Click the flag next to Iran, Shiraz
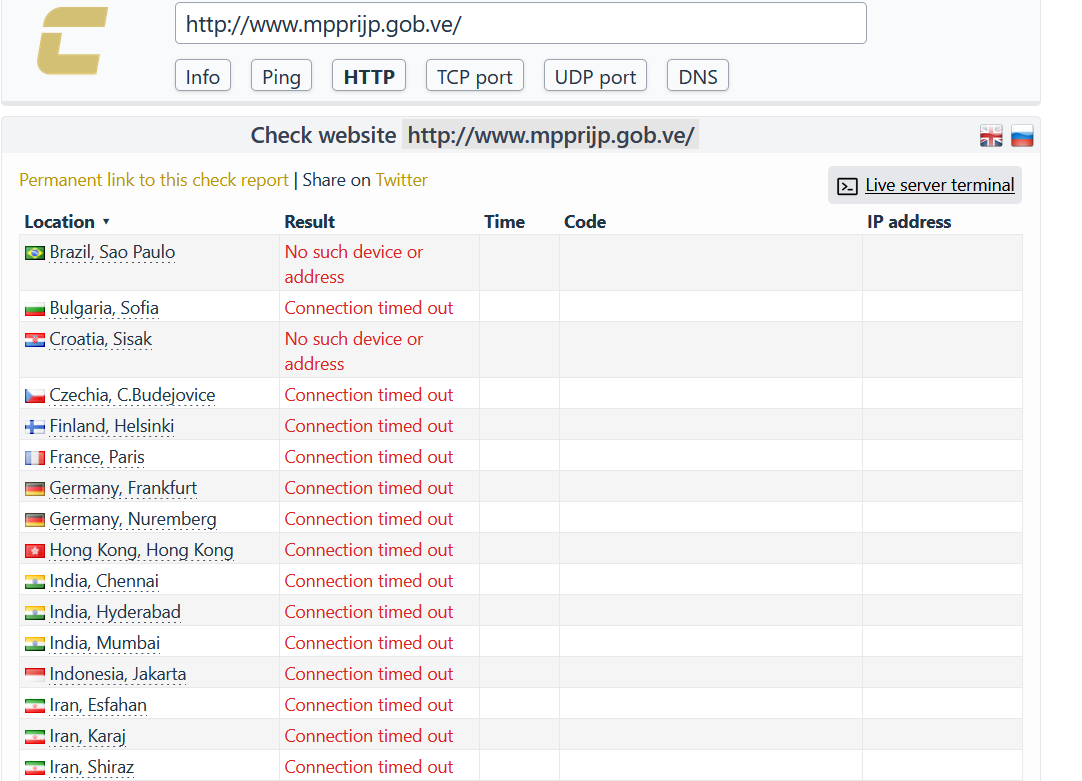Viewport: 1082px width, 781px height. [35, 769]
